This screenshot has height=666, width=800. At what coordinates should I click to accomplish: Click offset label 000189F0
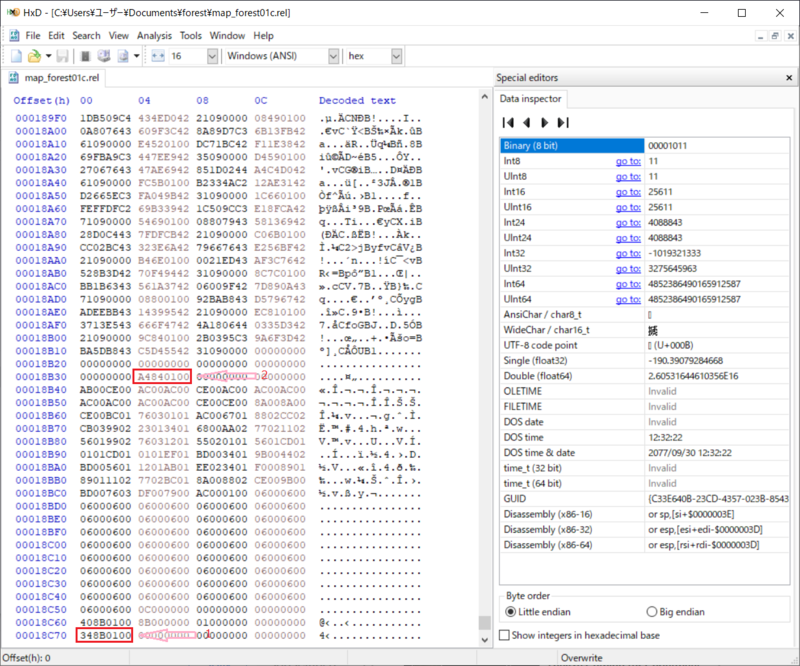[x=41, y=118]
